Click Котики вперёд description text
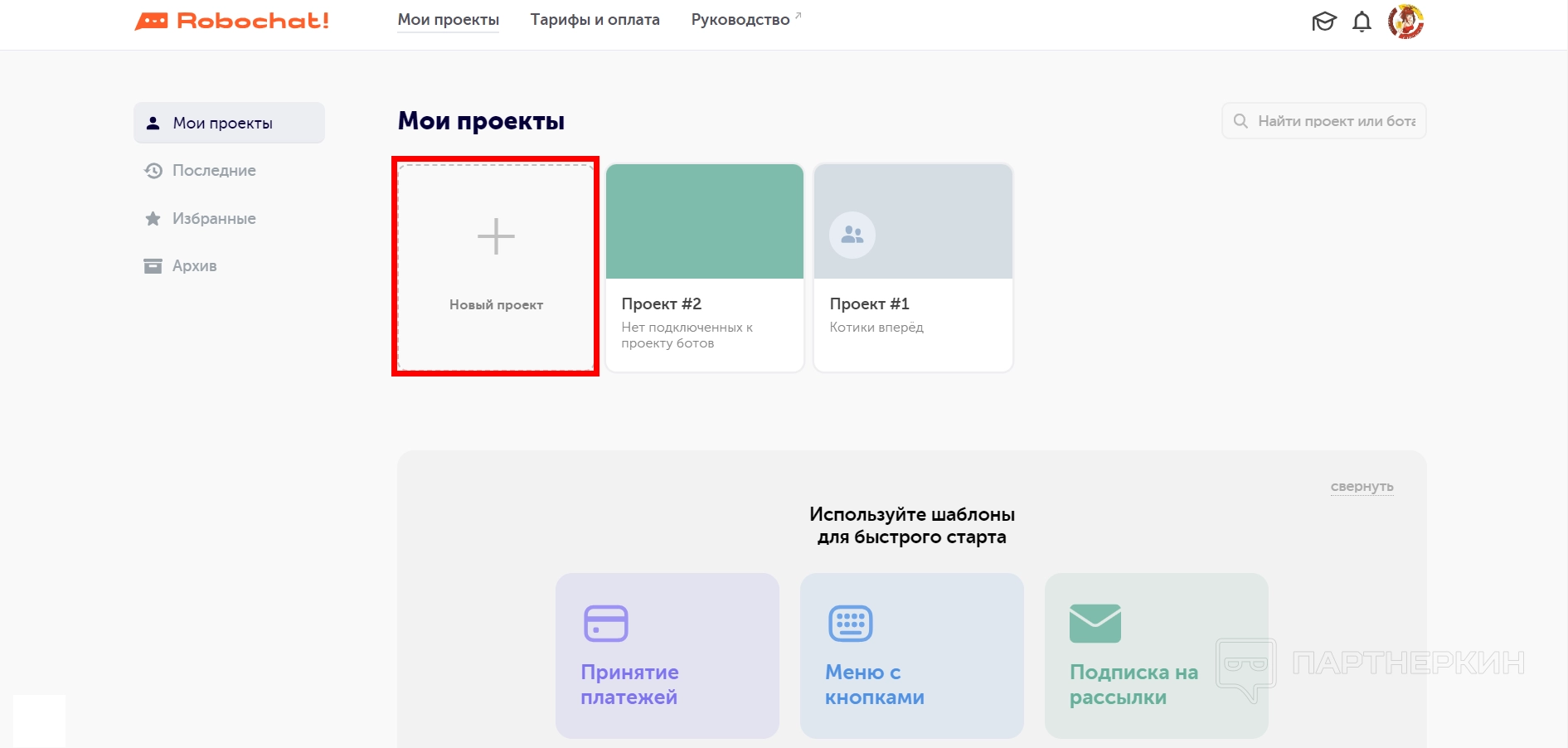This screenshot has width=1568, height=748. coord(876,327)
